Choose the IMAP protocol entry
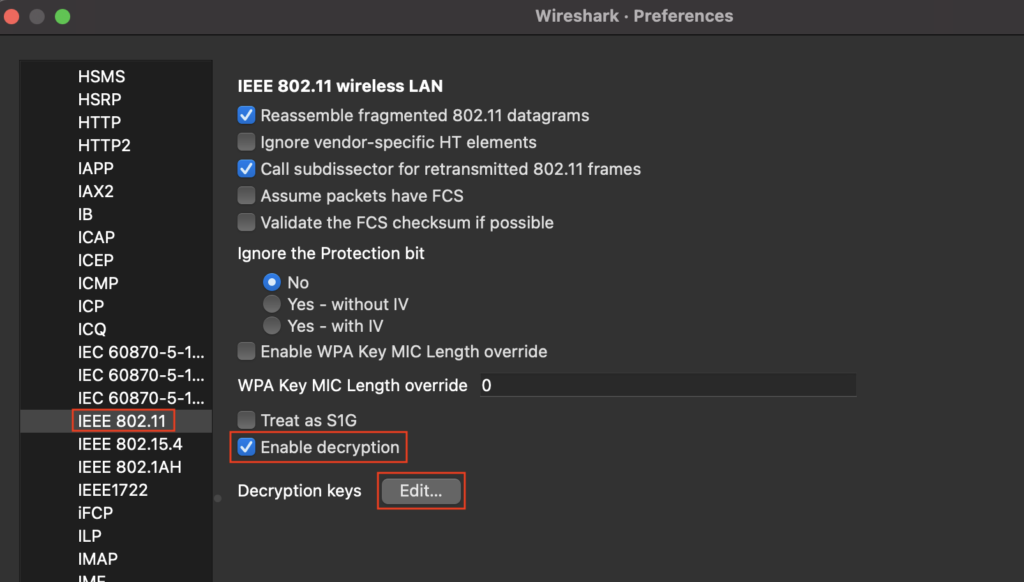The image size is (1024, 582). (98, 559)
